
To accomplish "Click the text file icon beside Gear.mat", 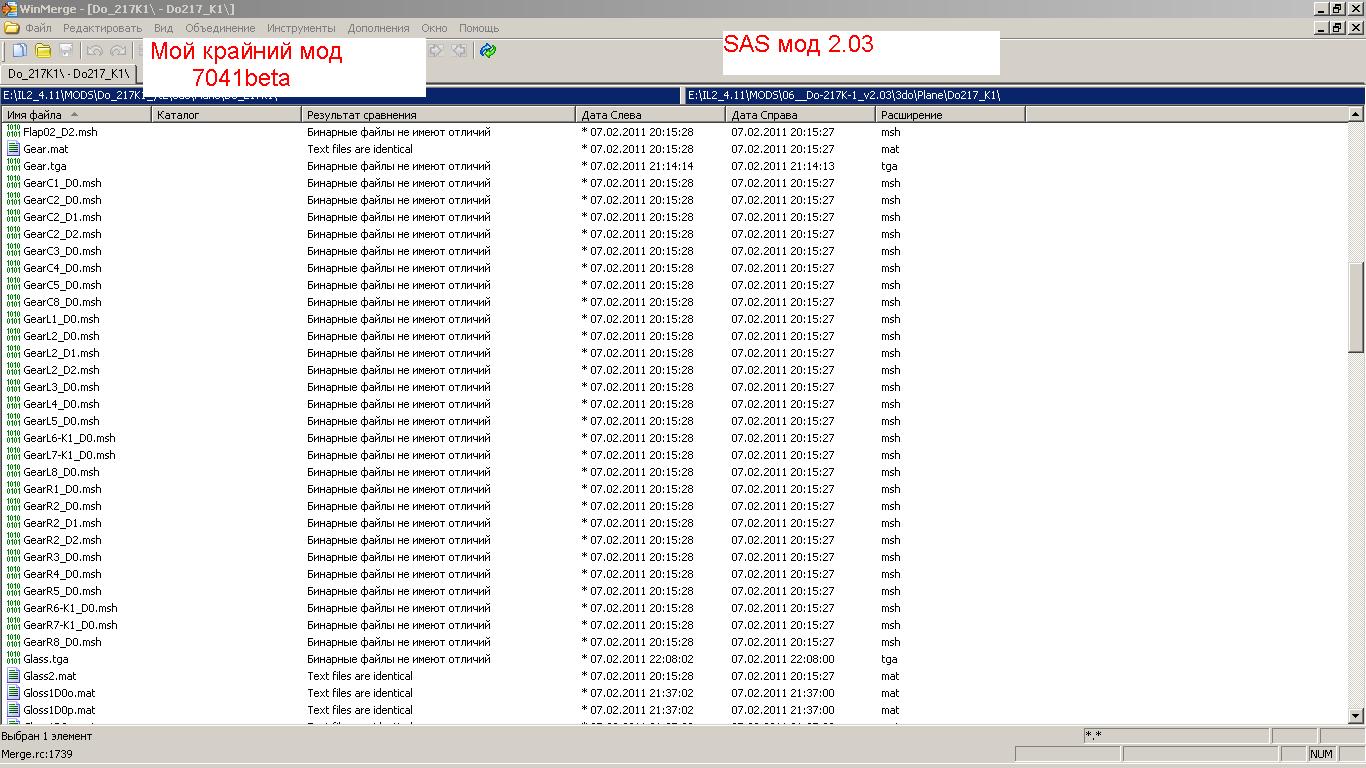I will point(14,149).
